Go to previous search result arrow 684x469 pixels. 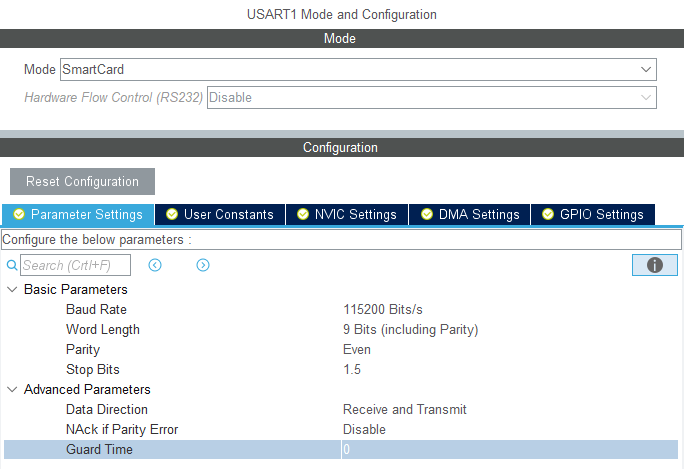click(x=155, y=265)
